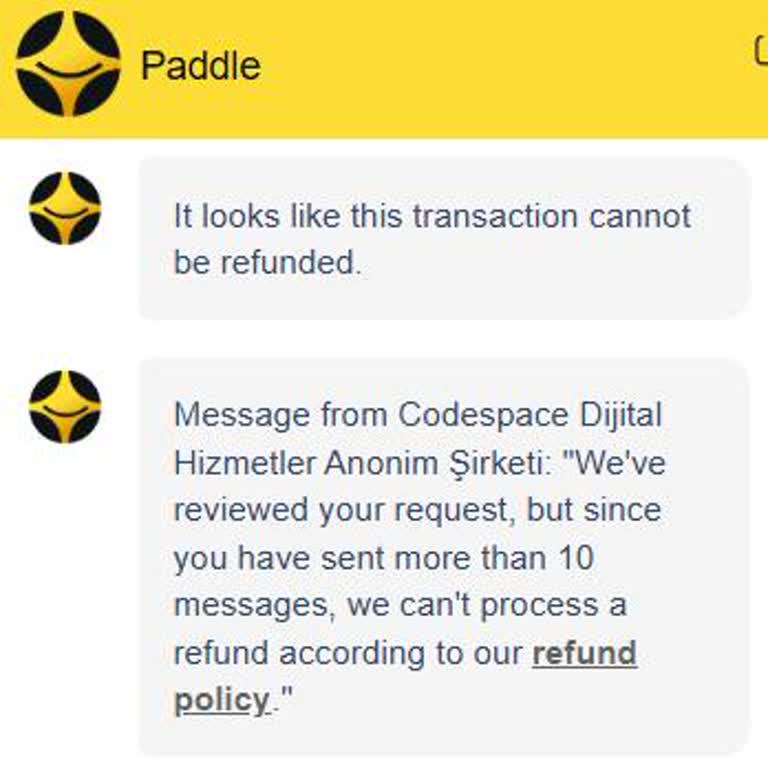
Task: Click the cut-off icon at the header's right edge
Action: (x=761, y=50)
